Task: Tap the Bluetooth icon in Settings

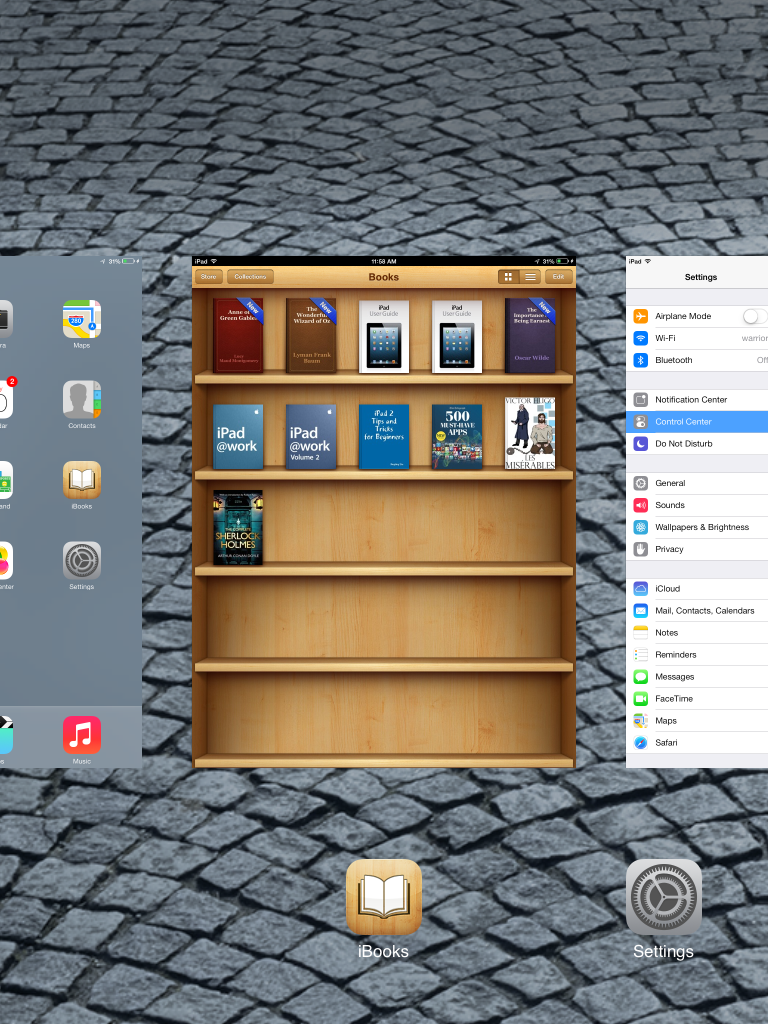Action: [641, 360]
